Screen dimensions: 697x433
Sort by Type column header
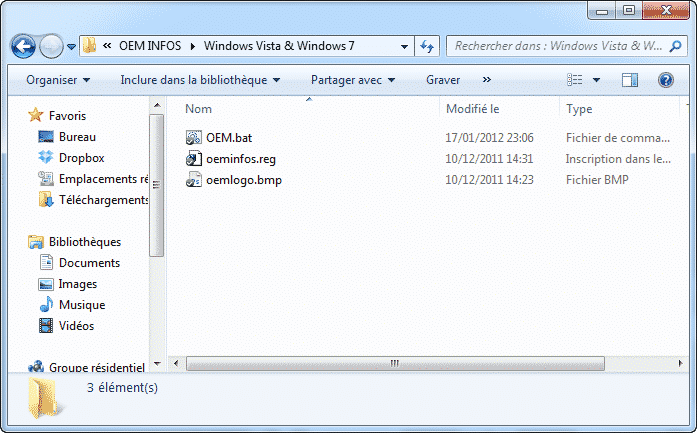(x=620, y=109)
